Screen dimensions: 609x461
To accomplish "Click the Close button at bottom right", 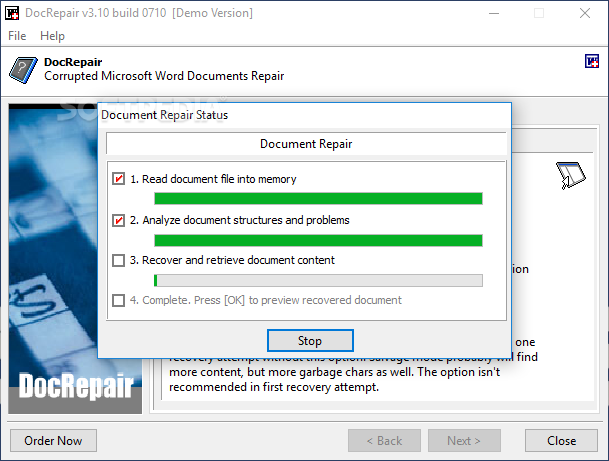I will [561, 440].
